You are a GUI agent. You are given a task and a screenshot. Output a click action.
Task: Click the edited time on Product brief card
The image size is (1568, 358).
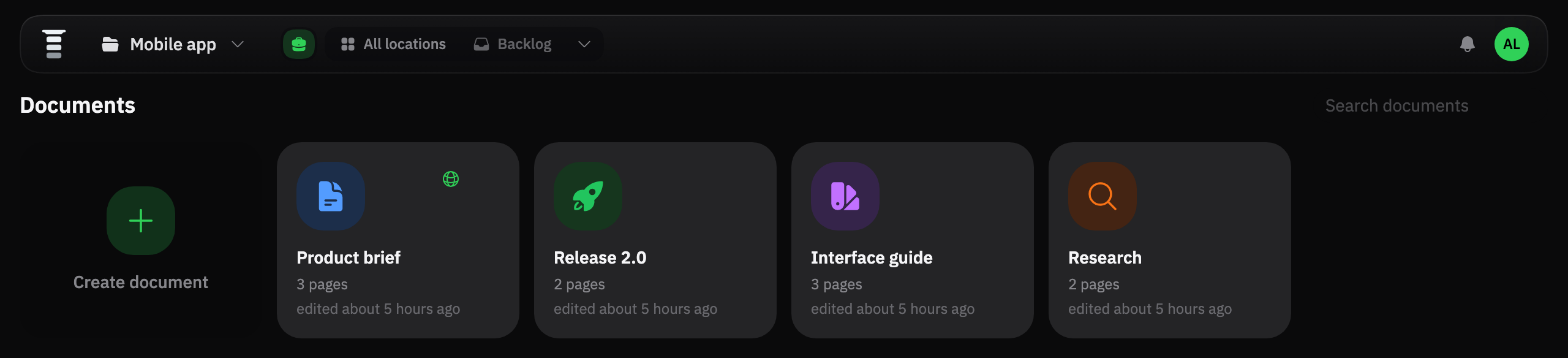pos(379,309)
